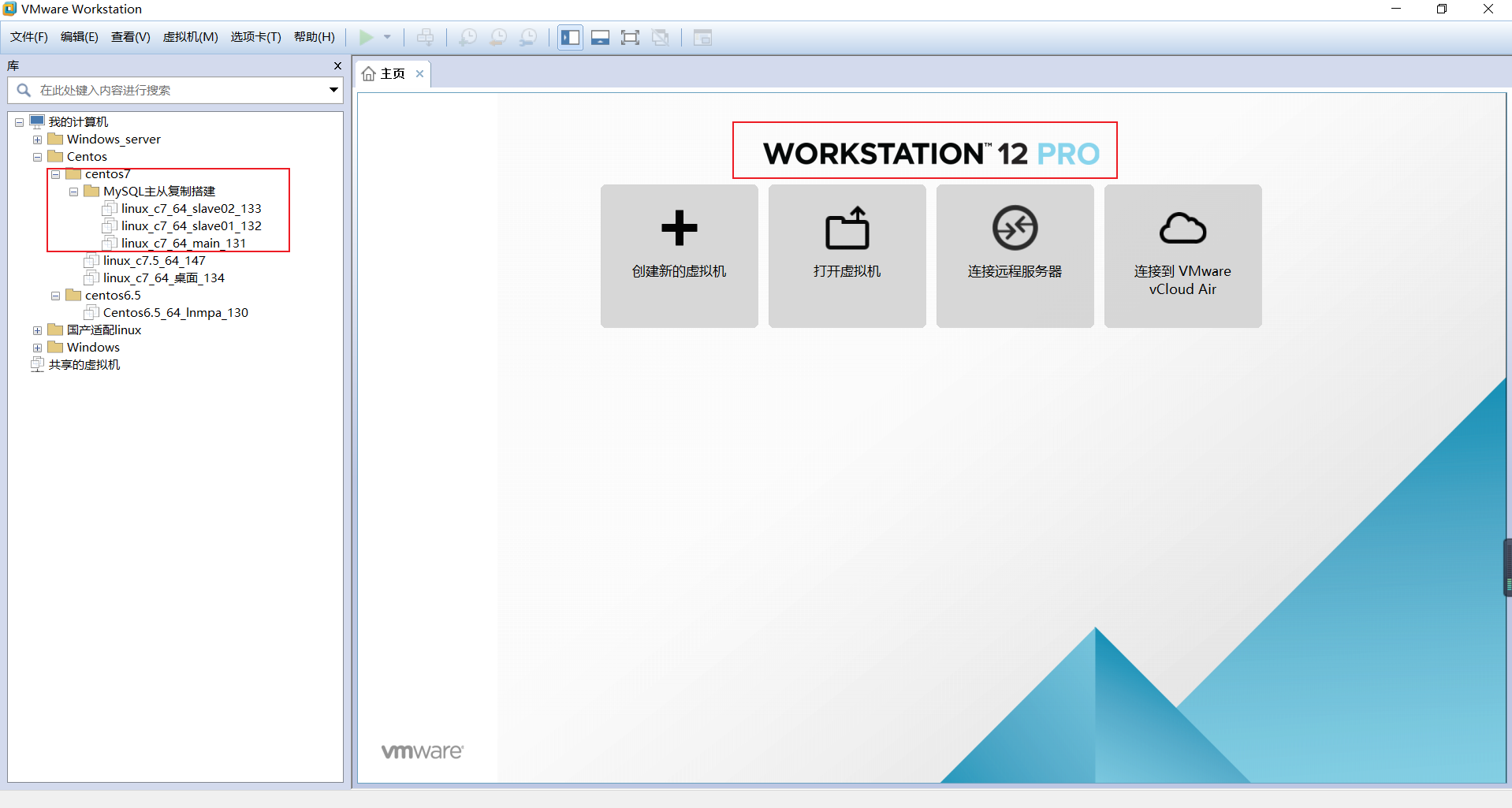Expand the 国产适配linux folder node

(37, 330)
